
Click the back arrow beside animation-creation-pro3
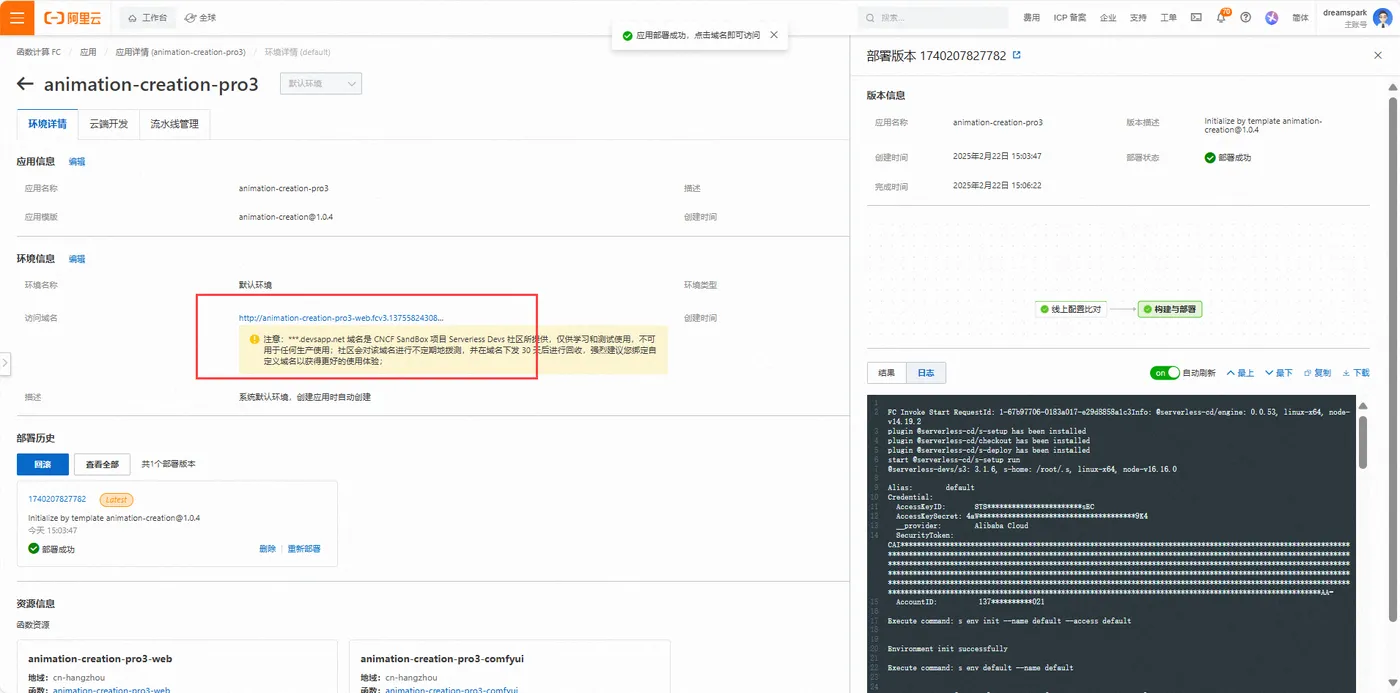[x=25, y=85]
